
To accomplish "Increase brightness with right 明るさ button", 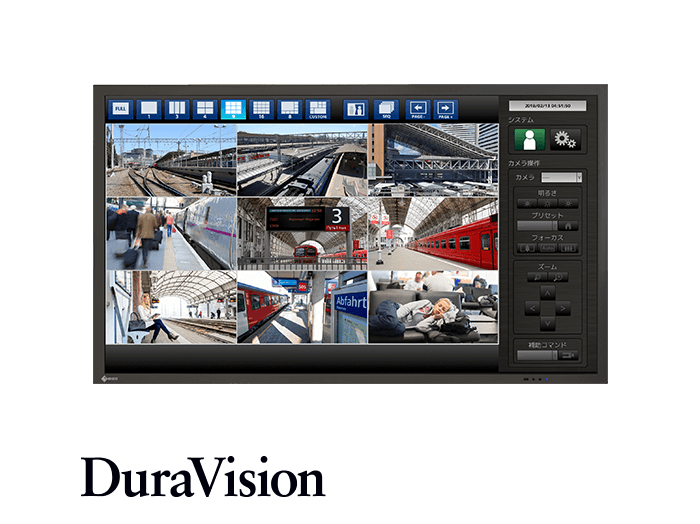I will point(568,204).
